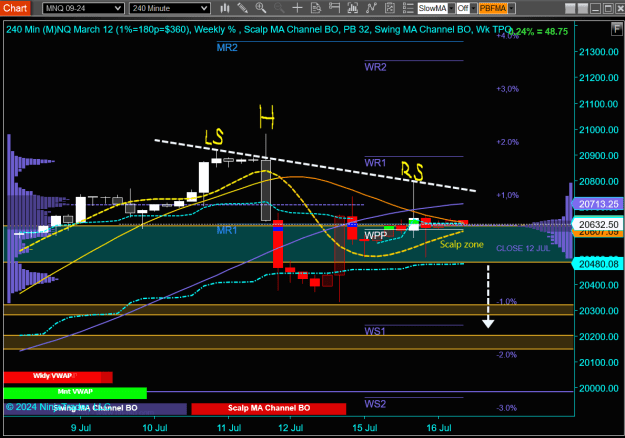Open the bar type chart style icon
This screenshot has height=438, width=625.
(225, 8)
